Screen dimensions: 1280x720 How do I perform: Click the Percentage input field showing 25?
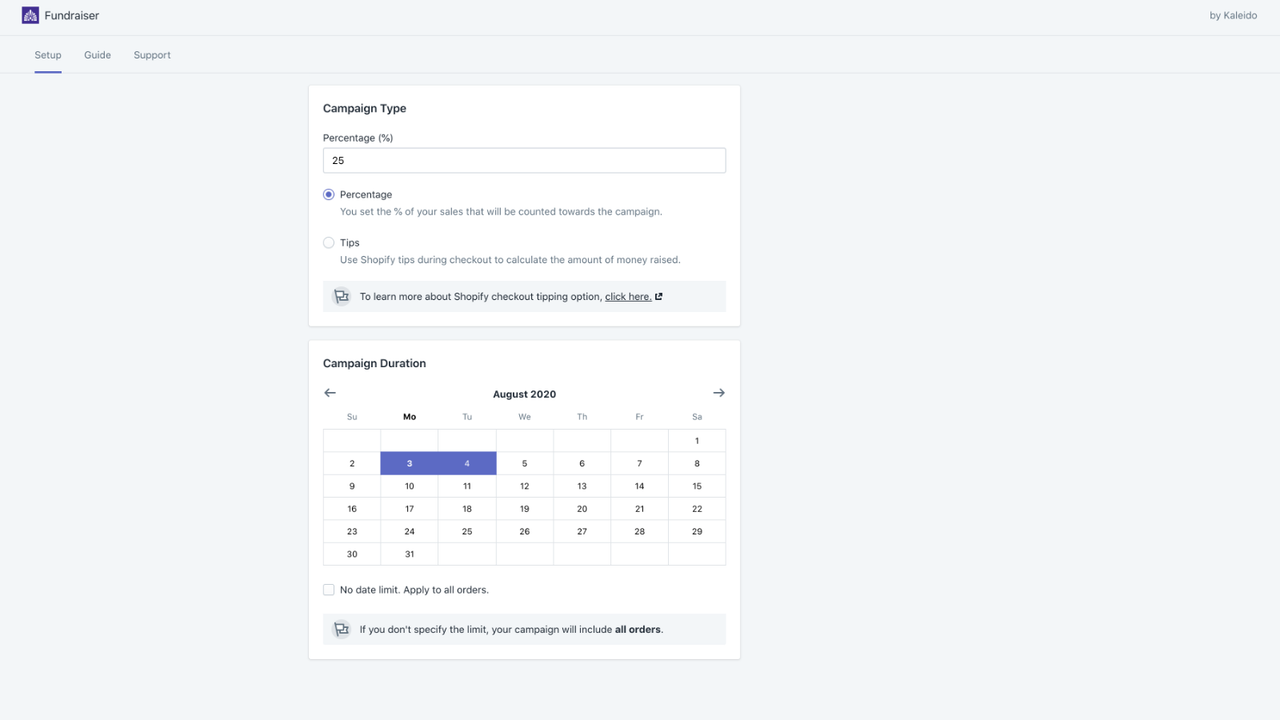pos(524,160)
